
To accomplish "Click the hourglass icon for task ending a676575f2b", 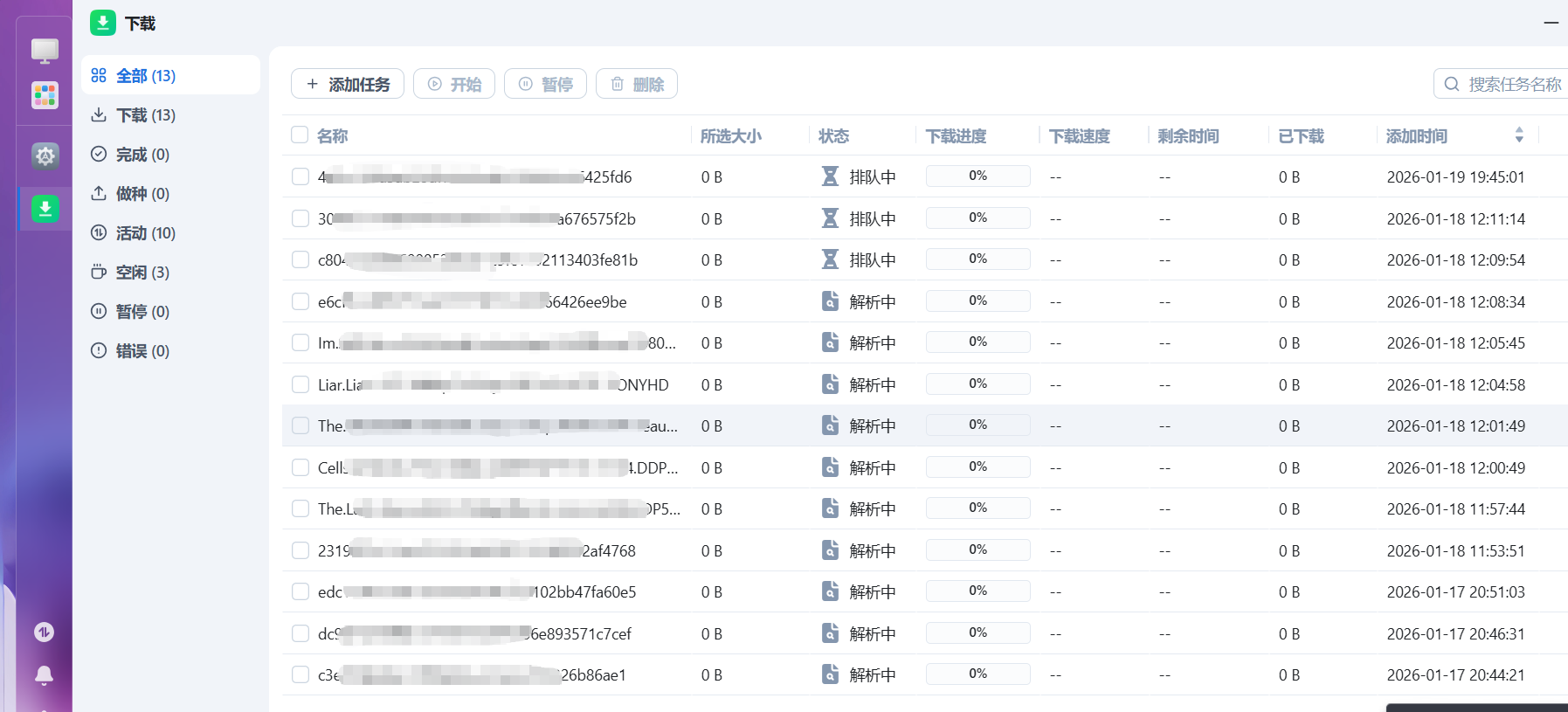I will (x=830, y=218).
